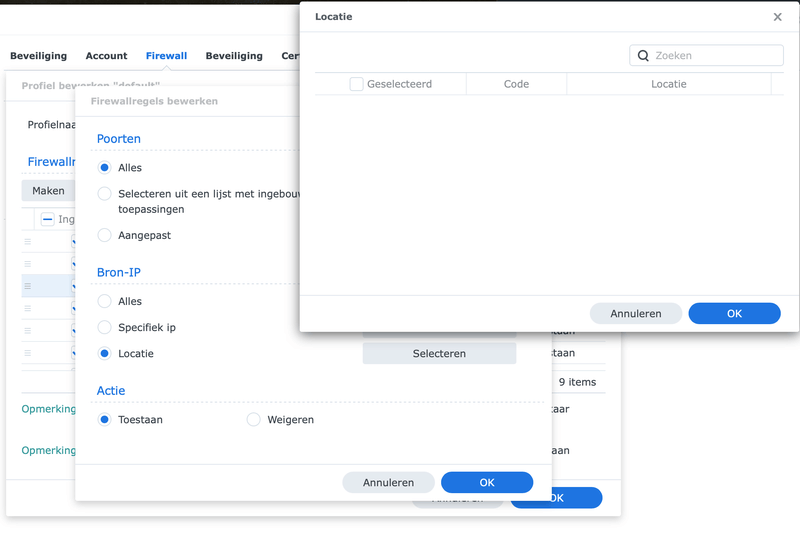Toggle the minus checkbox in the rules table header

point(47,219)
